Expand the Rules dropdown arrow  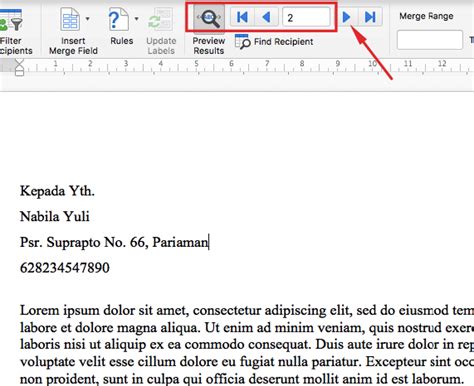click(x=137, y=19)
